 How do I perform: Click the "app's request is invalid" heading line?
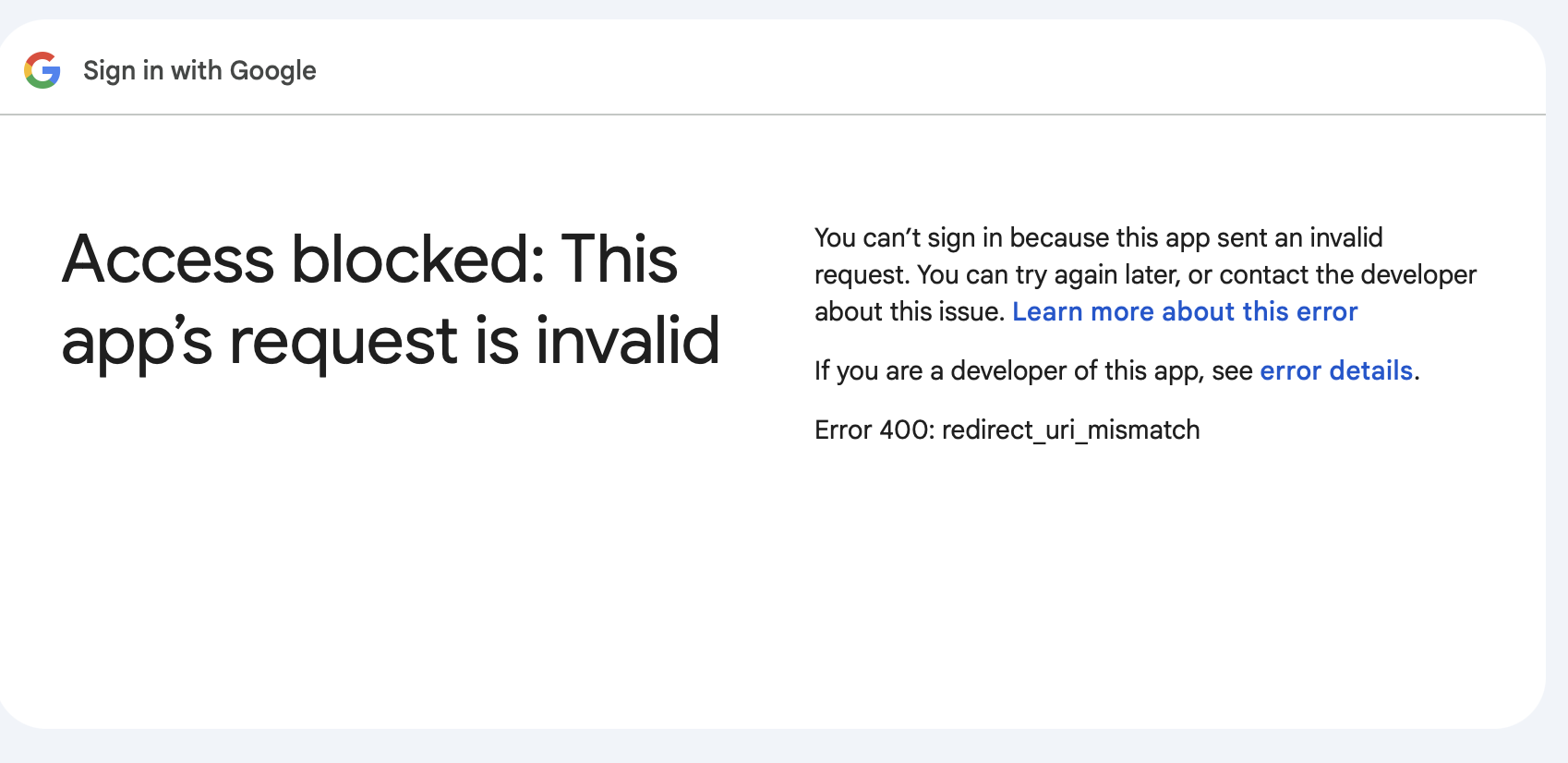[390, 341]
